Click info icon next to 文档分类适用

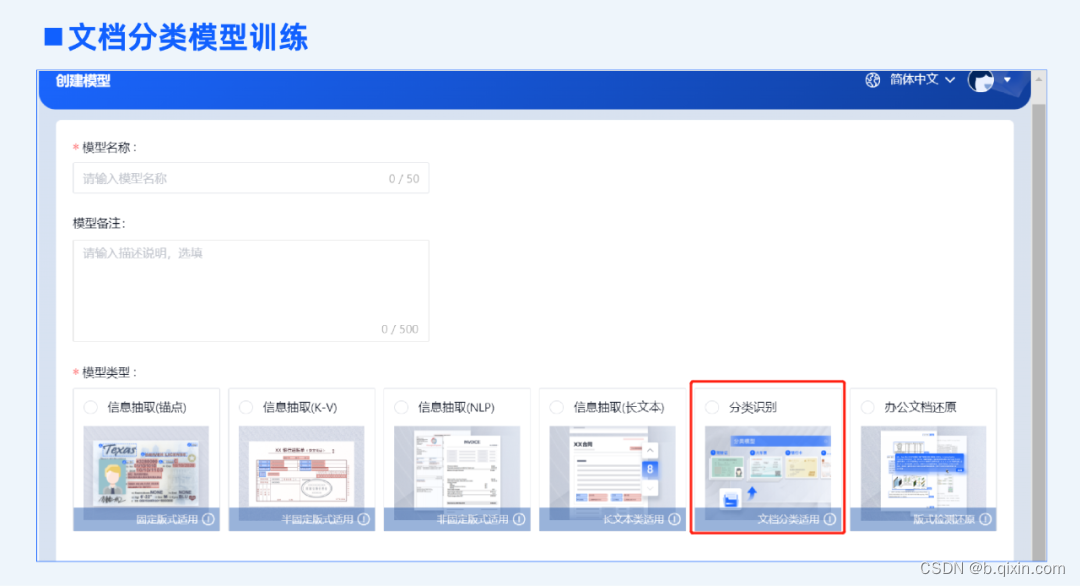[829, 519]
